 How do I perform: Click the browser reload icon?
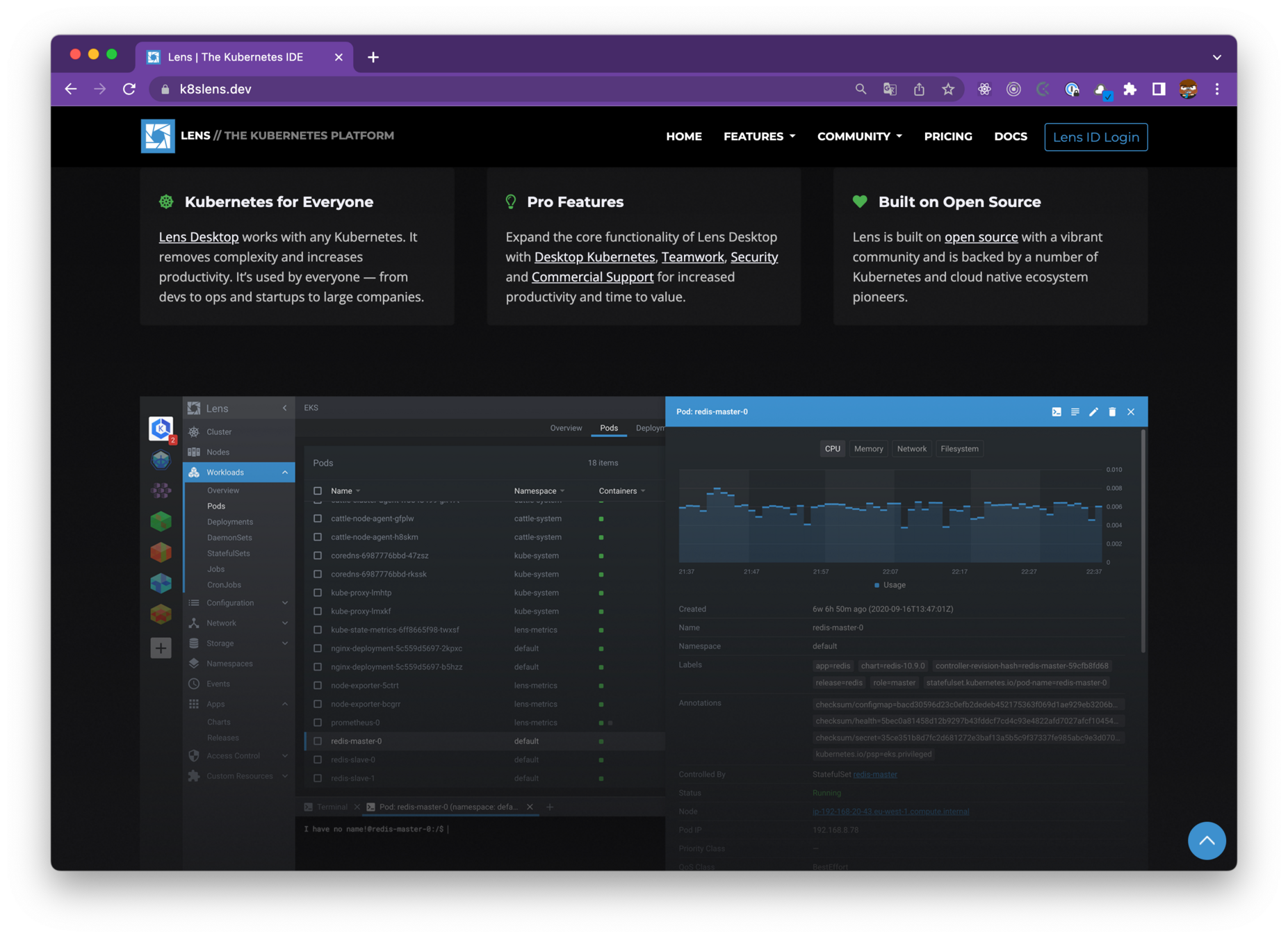click(x=129, y=89)
